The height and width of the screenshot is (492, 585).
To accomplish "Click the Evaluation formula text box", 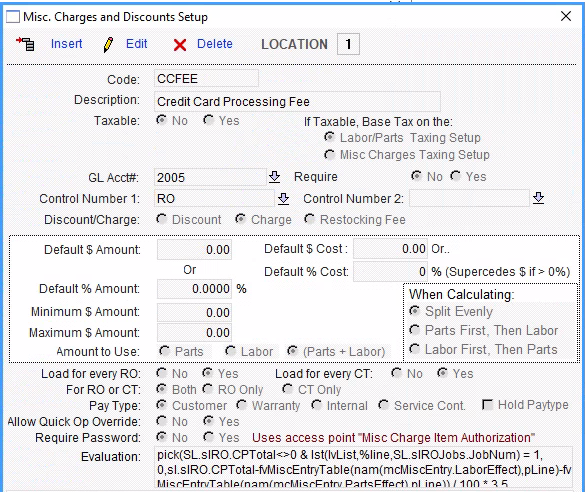I will pos(363,467).
